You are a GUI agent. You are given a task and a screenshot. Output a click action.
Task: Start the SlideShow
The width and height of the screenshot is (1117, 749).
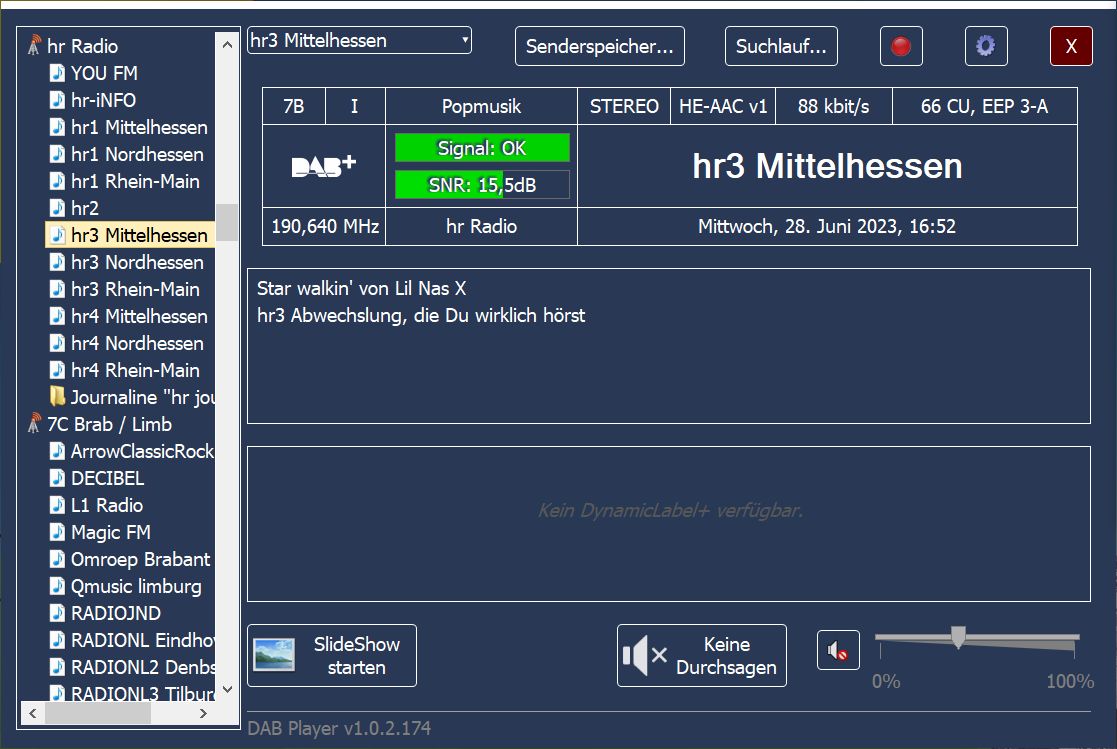332,656
